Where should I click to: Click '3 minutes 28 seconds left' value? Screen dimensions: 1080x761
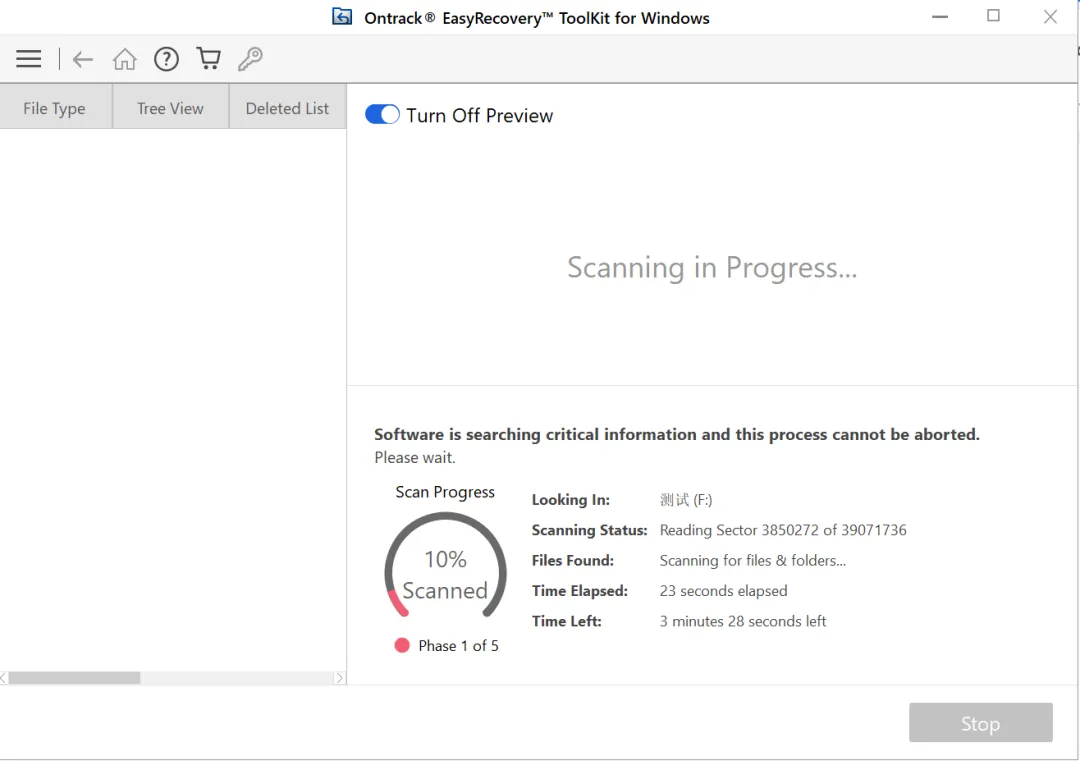(x=742, y=621)
